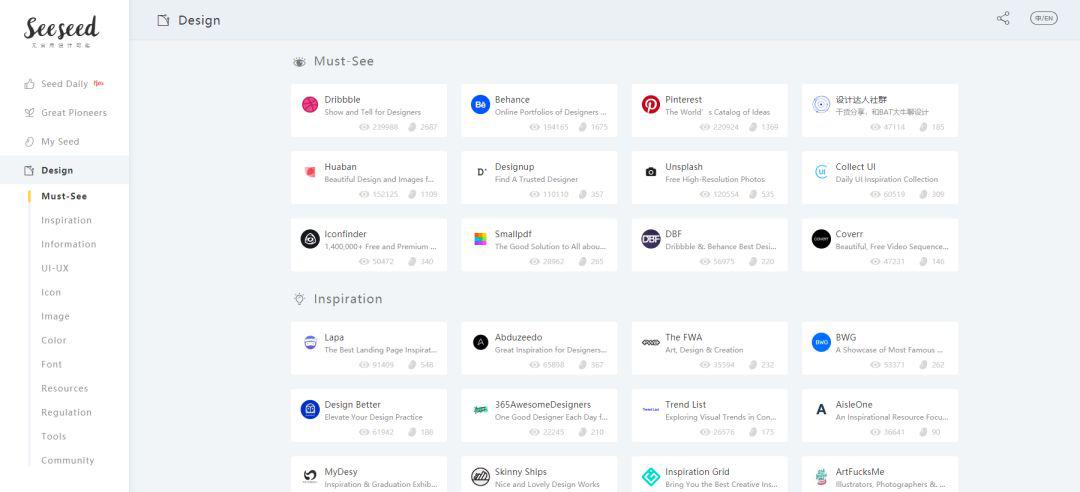The image size is (1080, 492).
Task: Go to Inspiration subcategory in sidebar
Action: [66, 221]
